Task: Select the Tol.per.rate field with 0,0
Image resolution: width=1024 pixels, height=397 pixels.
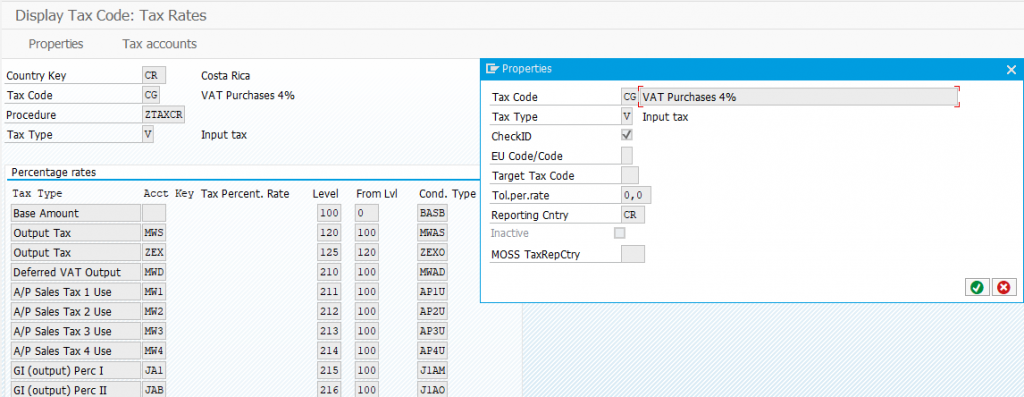Action: click(635, 195)
